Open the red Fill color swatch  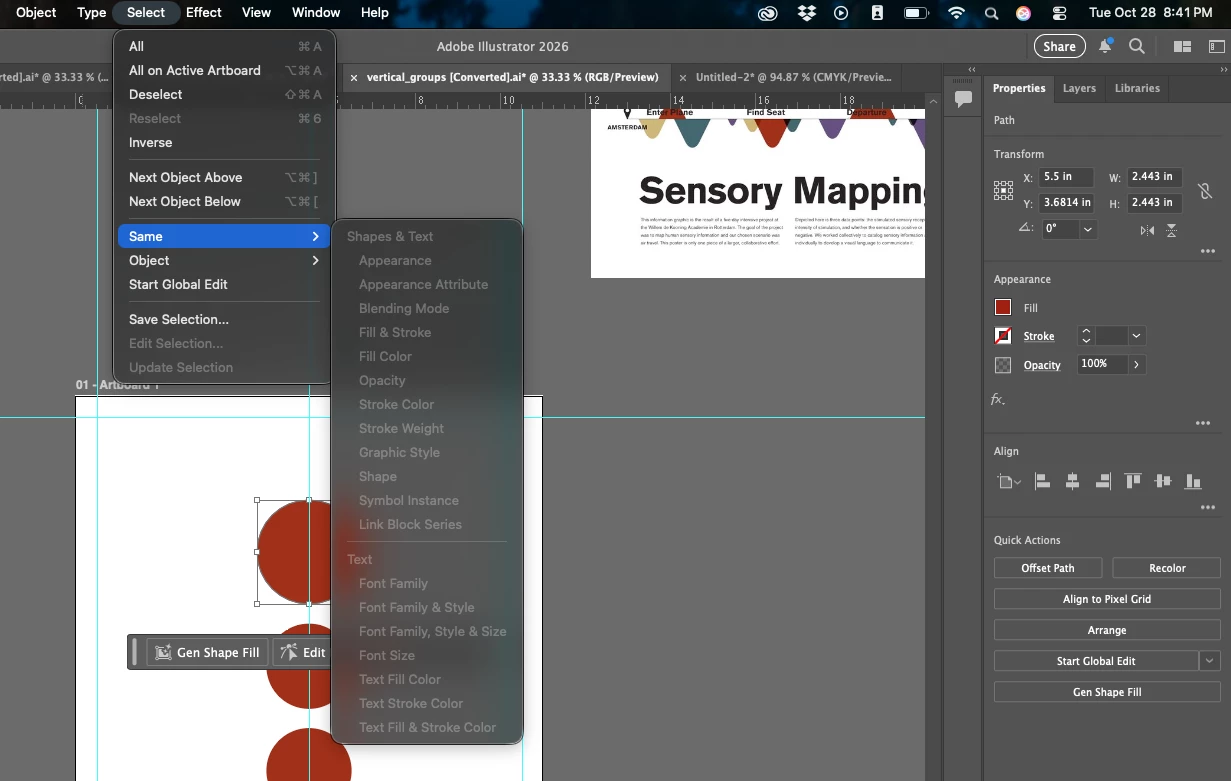(x=1003, y=308)
